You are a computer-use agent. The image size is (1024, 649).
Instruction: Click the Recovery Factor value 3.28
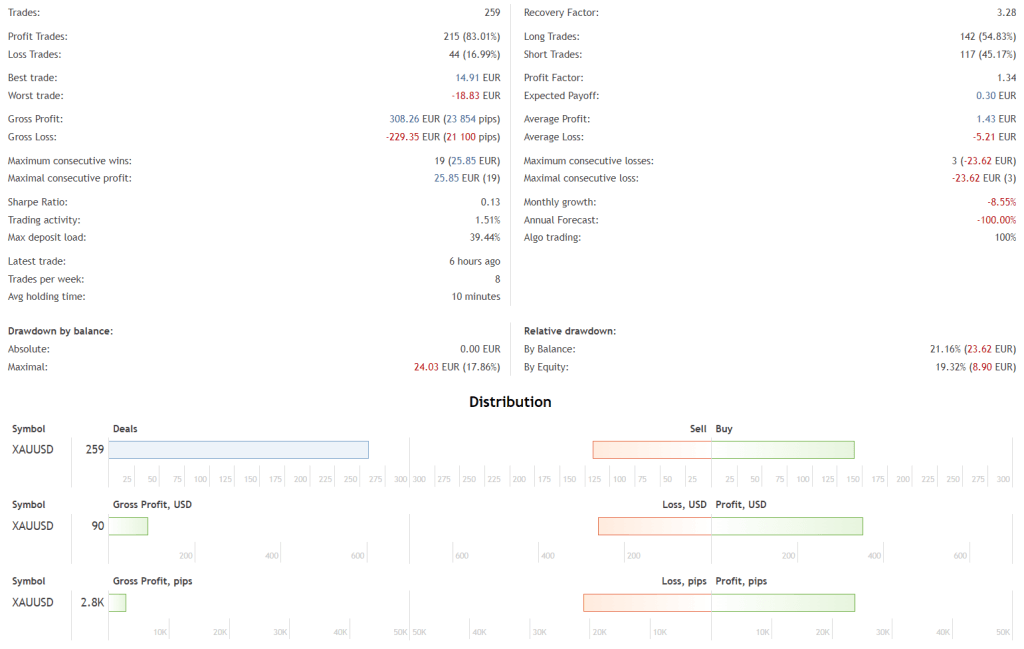click(1006, 13)
